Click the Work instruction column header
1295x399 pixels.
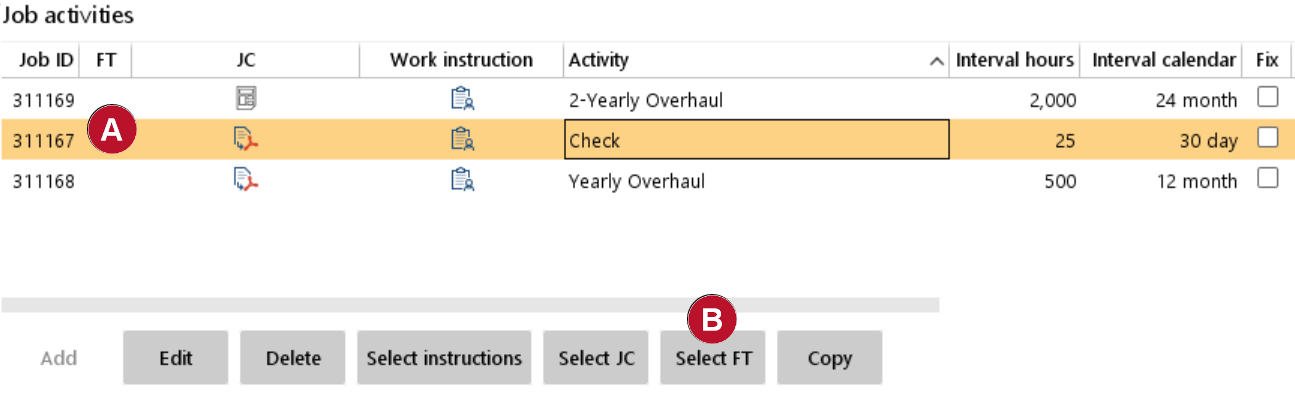[461, 60]
